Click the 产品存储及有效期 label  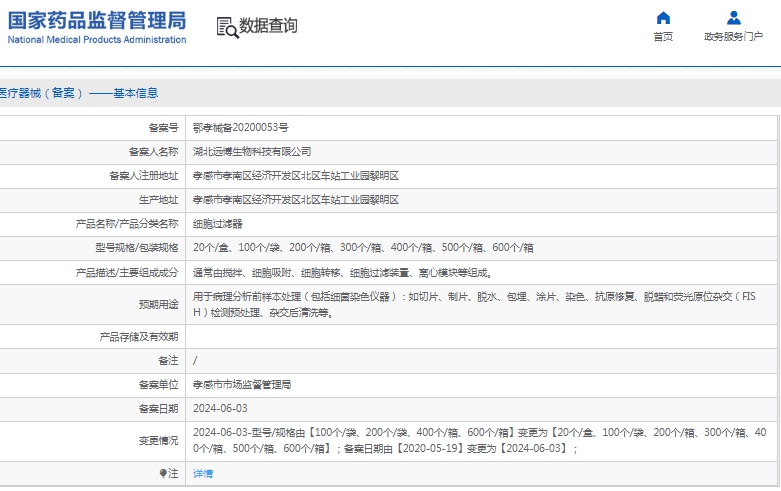(138, 337)
